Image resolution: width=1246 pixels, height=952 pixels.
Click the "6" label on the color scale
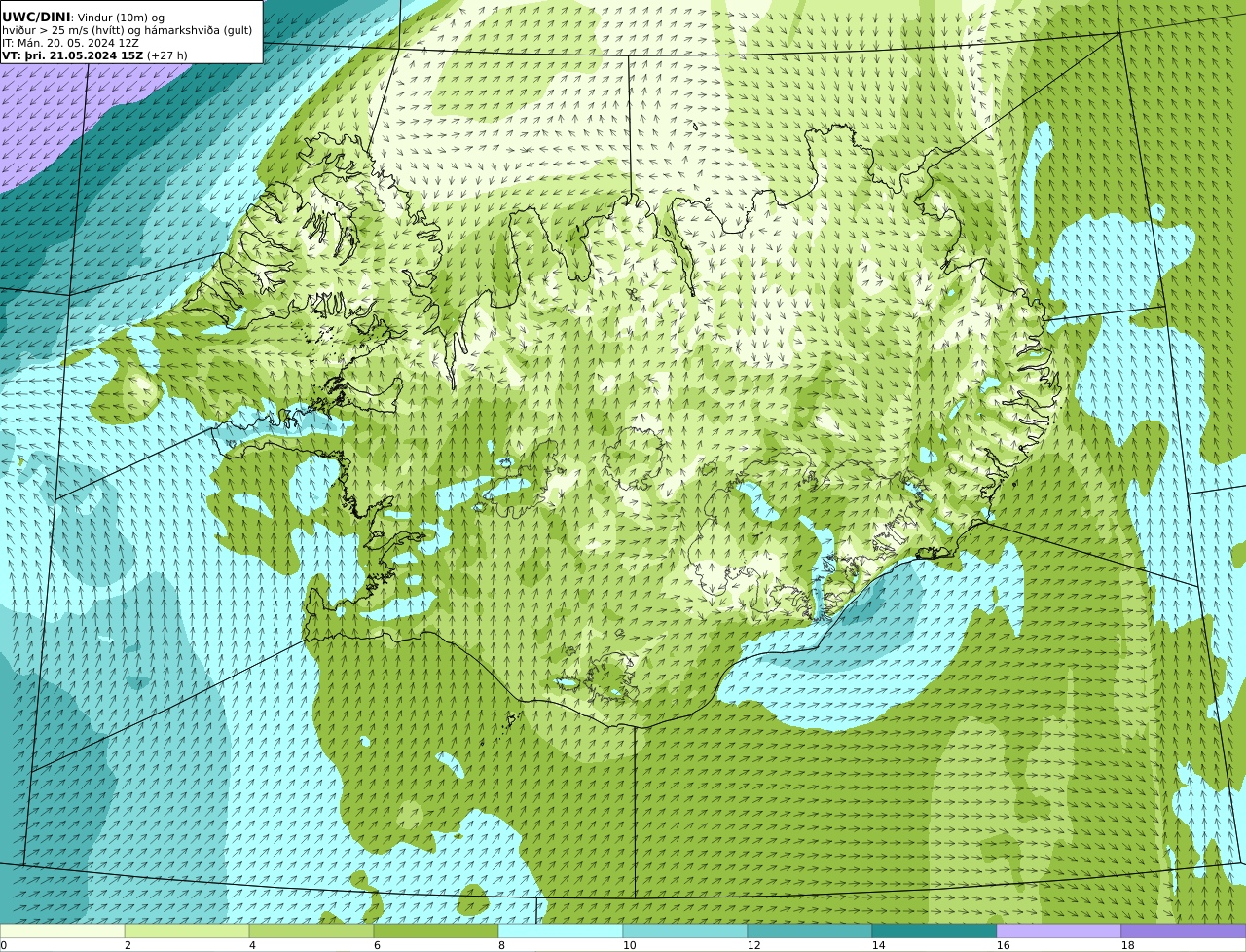point(377,945)
